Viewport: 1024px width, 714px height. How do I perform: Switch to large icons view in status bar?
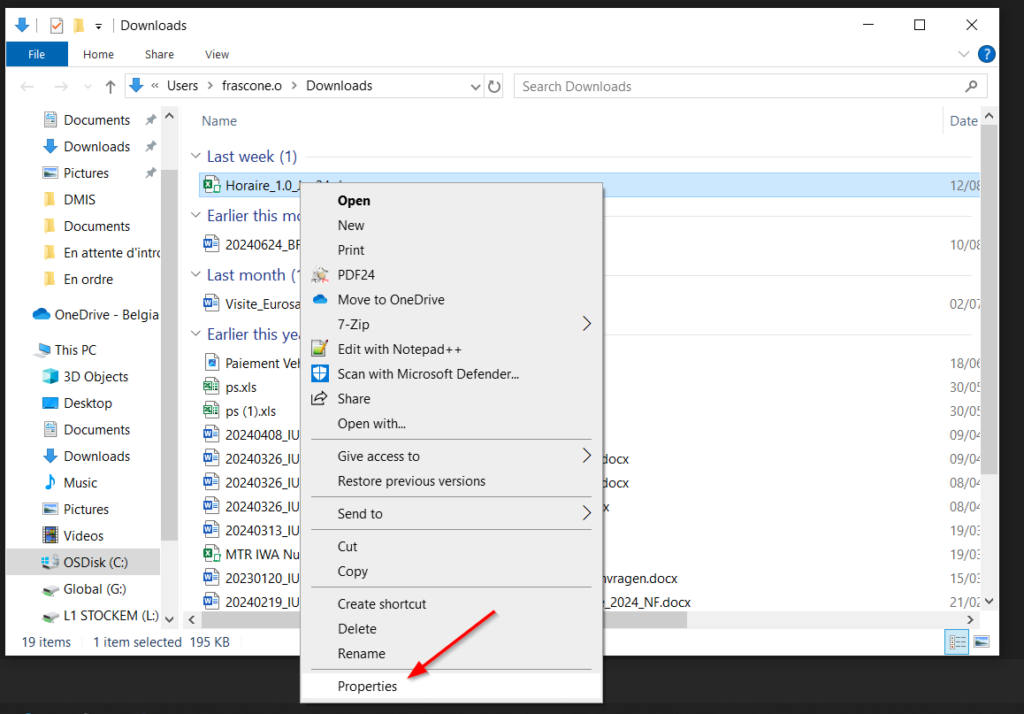tap(981, 642)
